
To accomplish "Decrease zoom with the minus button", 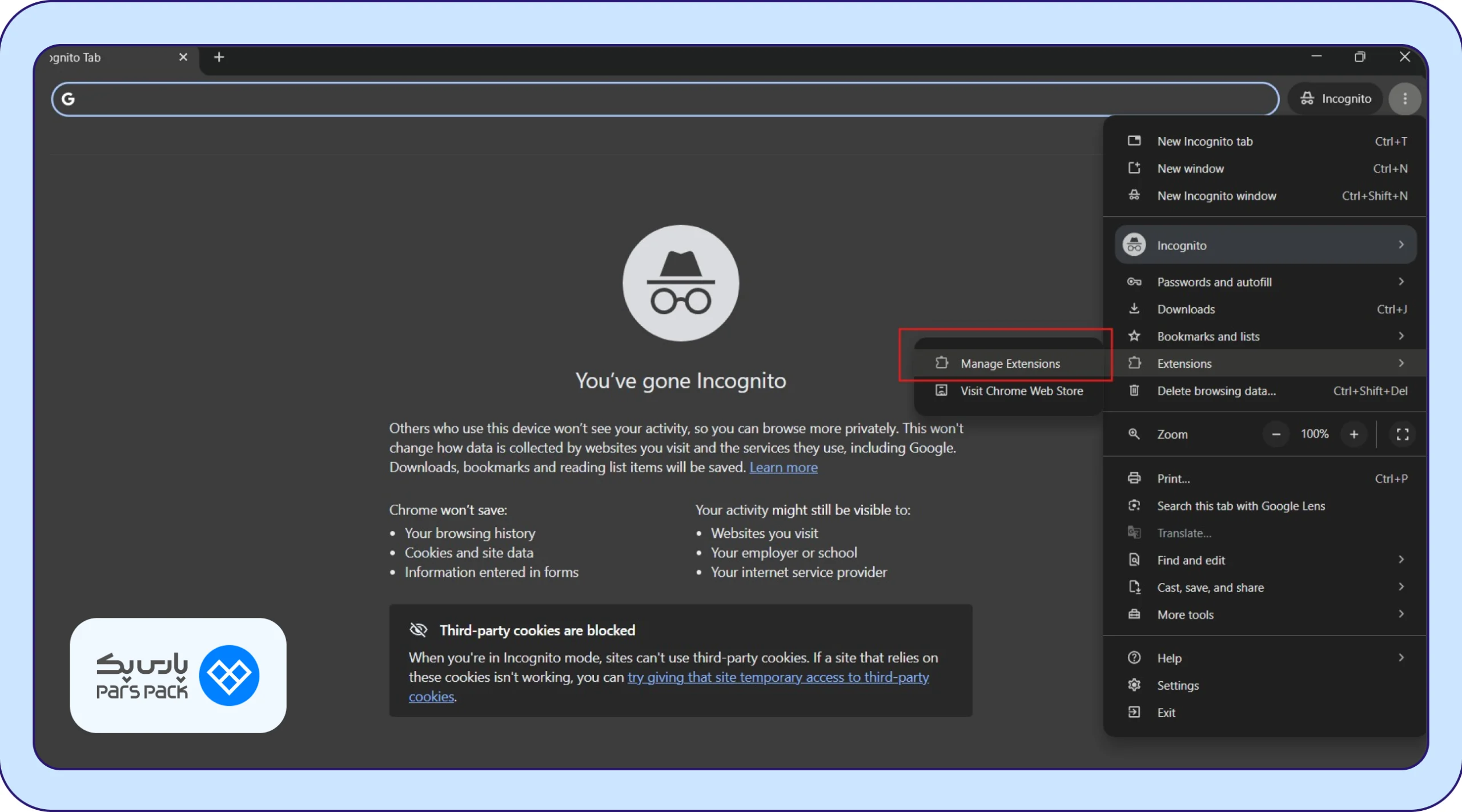I will pos(1276,434).
